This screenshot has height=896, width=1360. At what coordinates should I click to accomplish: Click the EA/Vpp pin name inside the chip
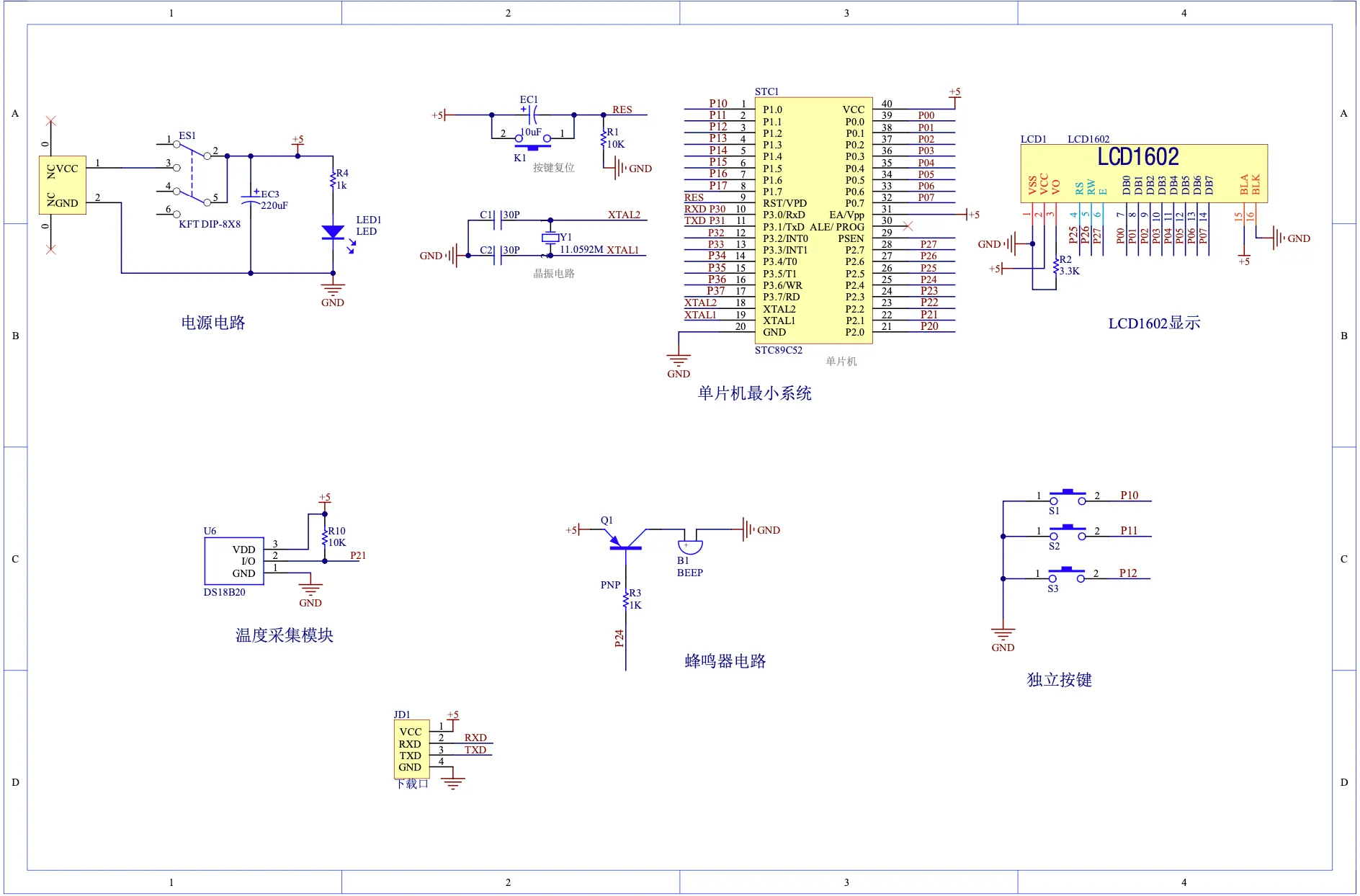coord(846,215)
